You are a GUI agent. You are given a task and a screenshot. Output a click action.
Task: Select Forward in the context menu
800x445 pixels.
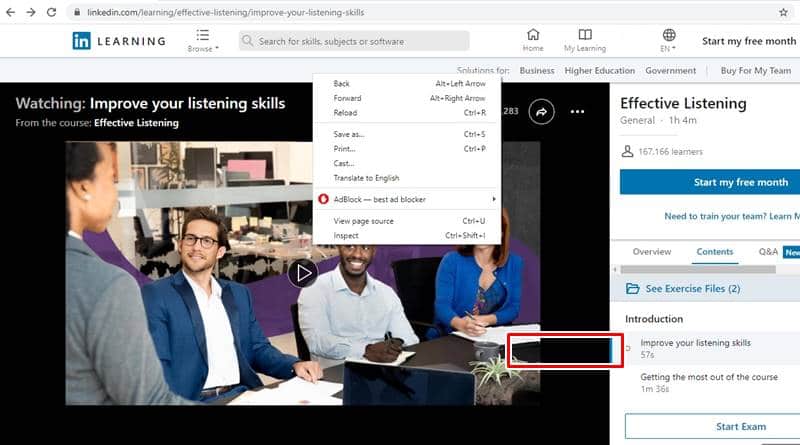407,98
